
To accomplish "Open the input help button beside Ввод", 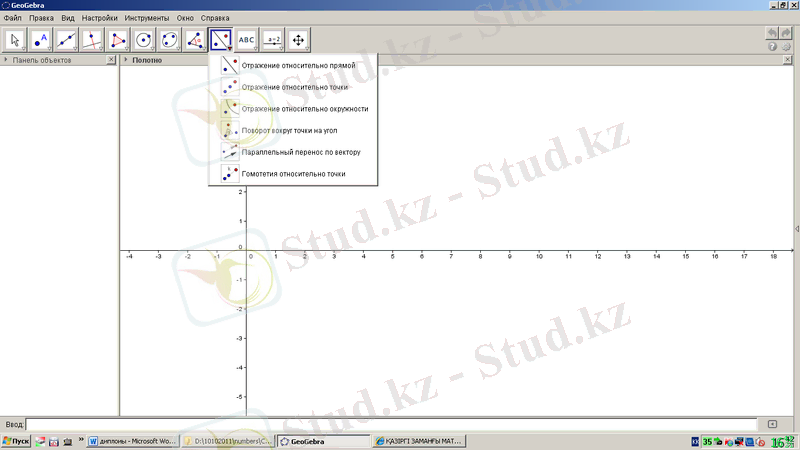I will coord(772,424).
